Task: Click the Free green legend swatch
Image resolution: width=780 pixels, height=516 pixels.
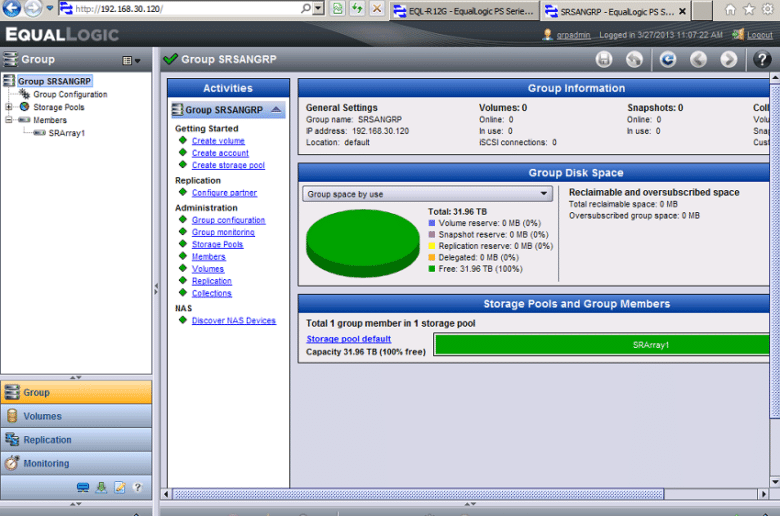Action: 432,269
